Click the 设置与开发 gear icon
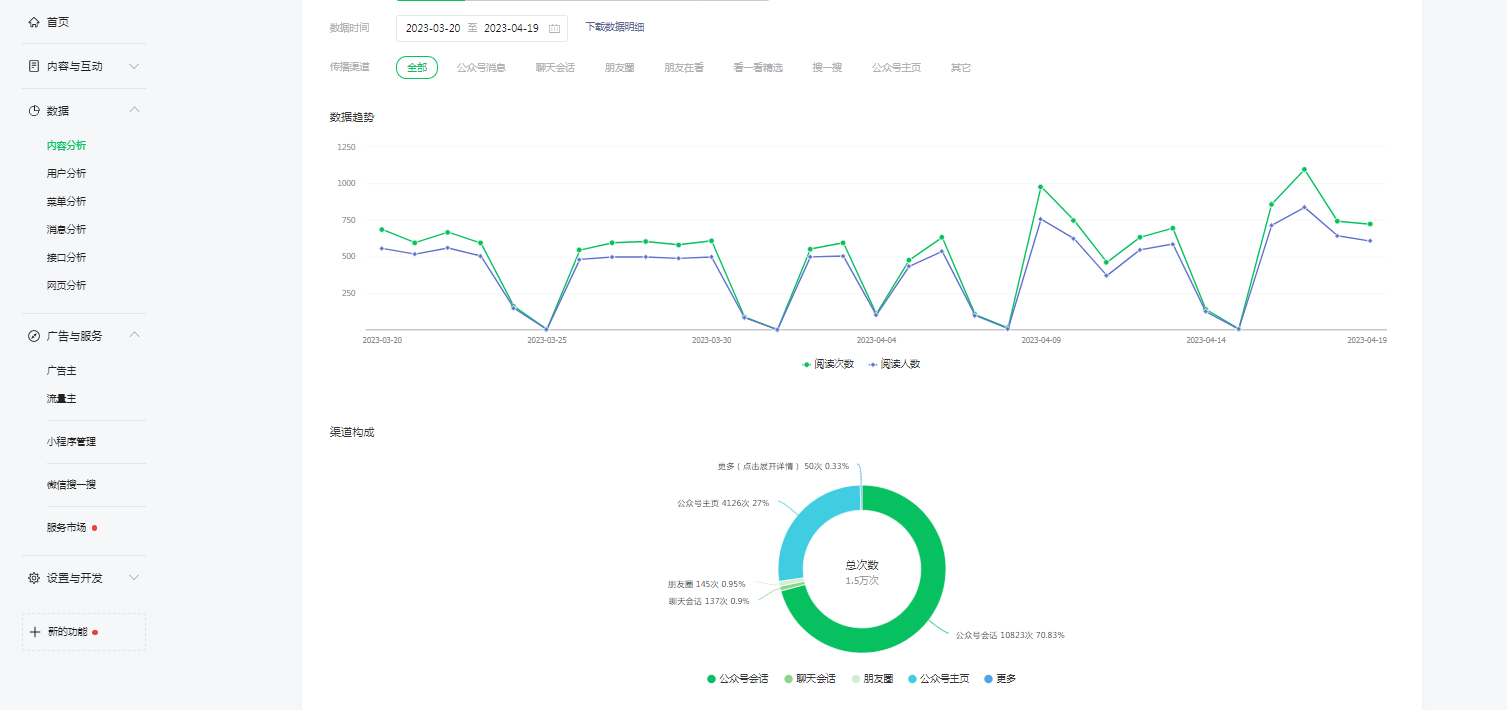 point(34,578)
